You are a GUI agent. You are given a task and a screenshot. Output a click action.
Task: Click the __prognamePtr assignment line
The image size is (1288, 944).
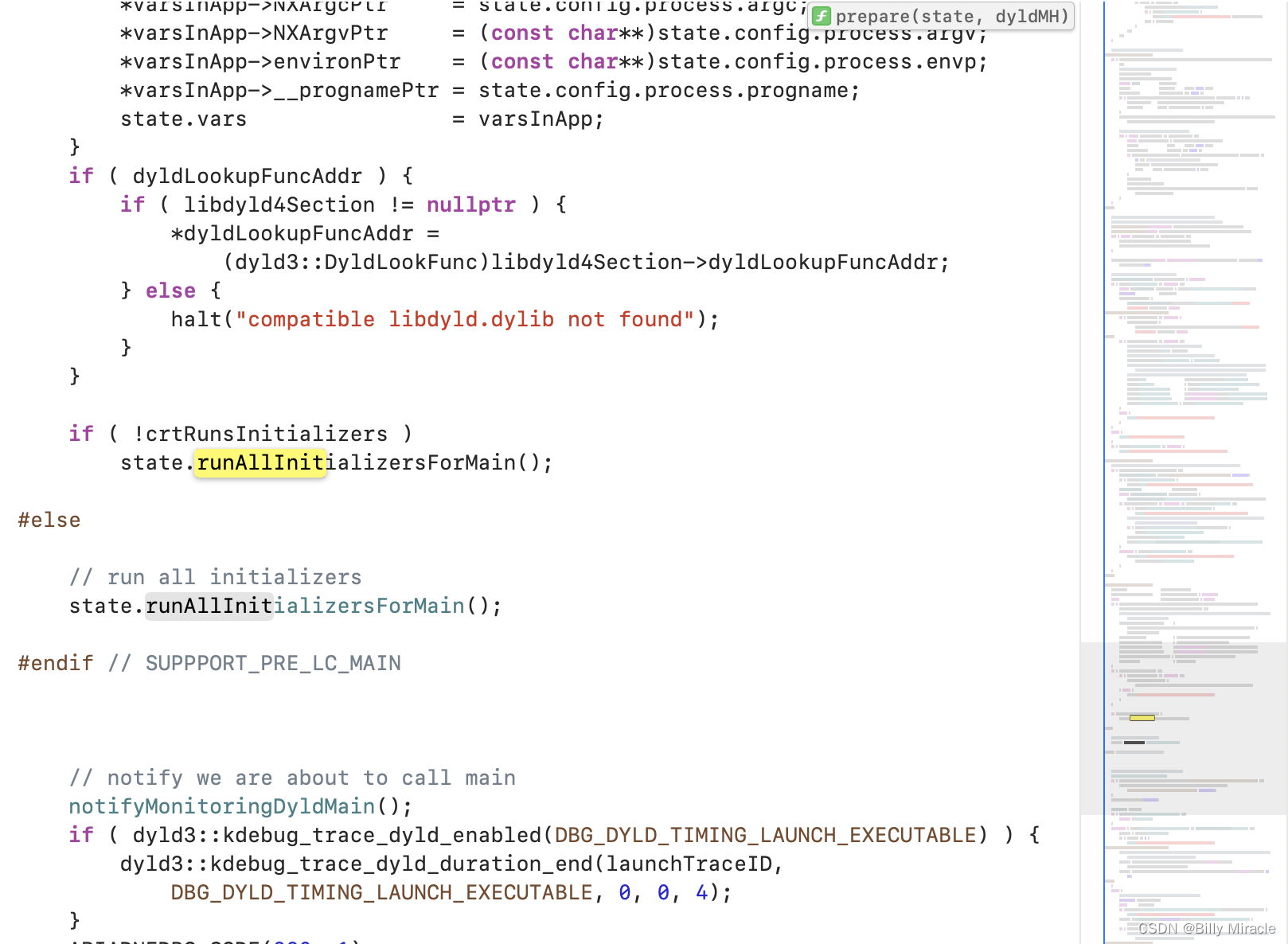point(490,90)
